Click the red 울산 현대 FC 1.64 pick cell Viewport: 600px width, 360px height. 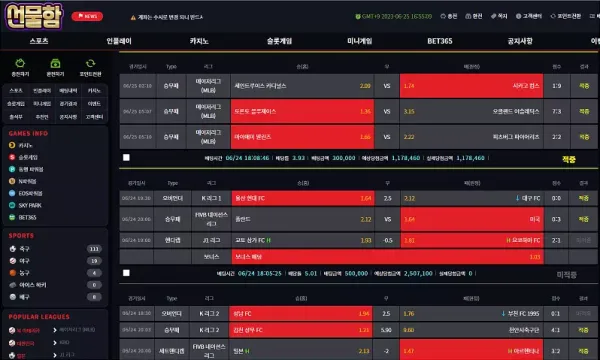pos(303,198)
